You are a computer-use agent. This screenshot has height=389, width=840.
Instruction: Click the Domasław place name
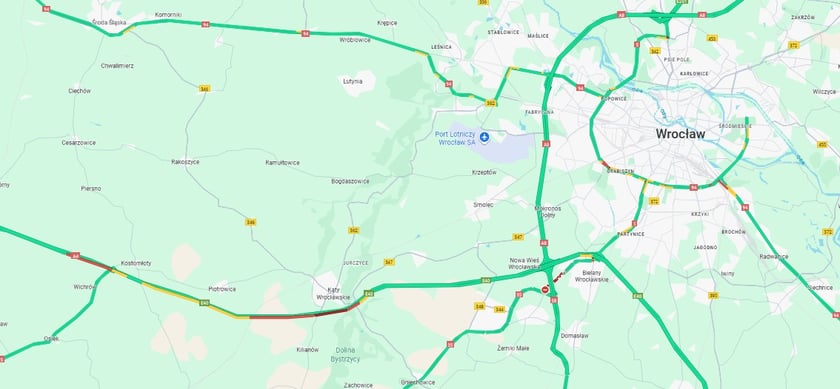[x=574, y=335]
